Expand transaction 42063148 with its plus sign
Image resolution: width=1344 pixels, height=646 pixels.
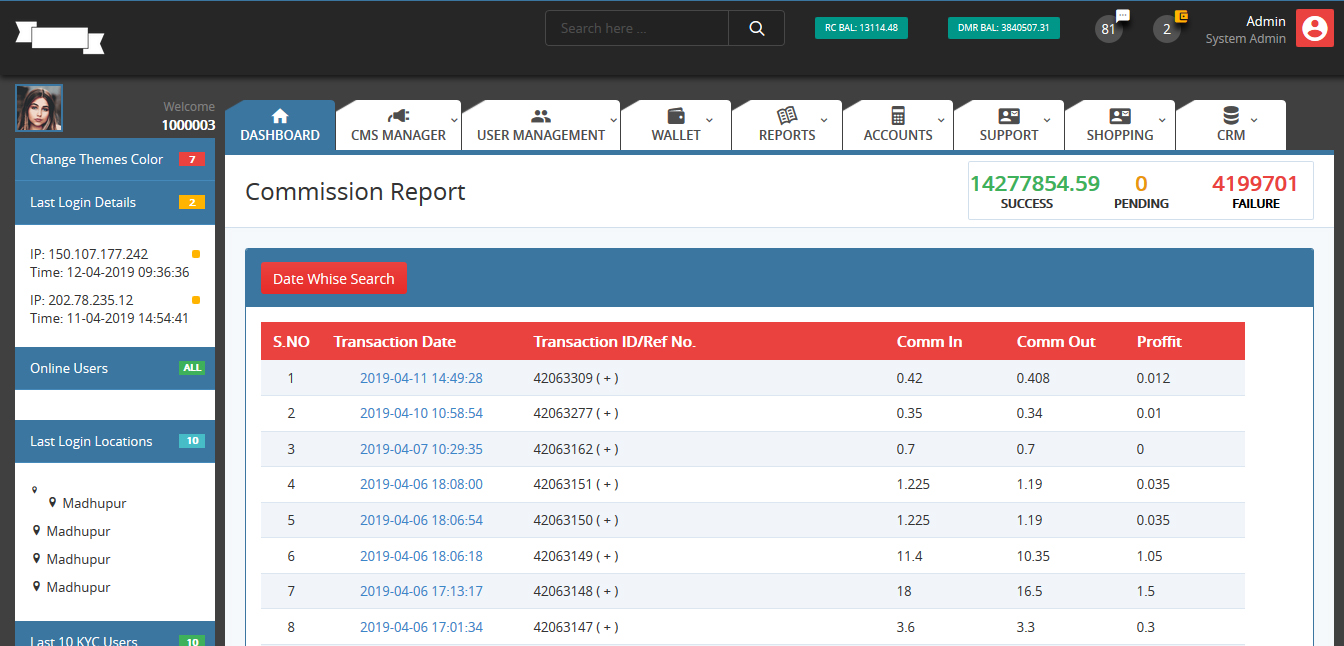pos(607,591)
